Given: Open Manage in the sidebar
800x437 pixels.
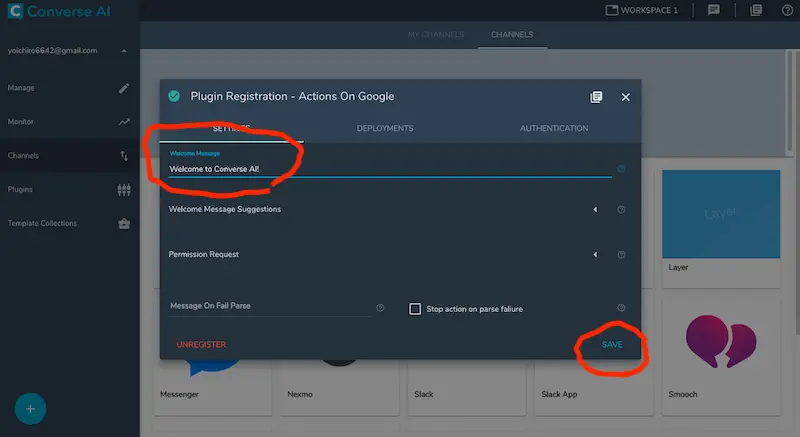Looking at the screenshot, I should point(70,88).
